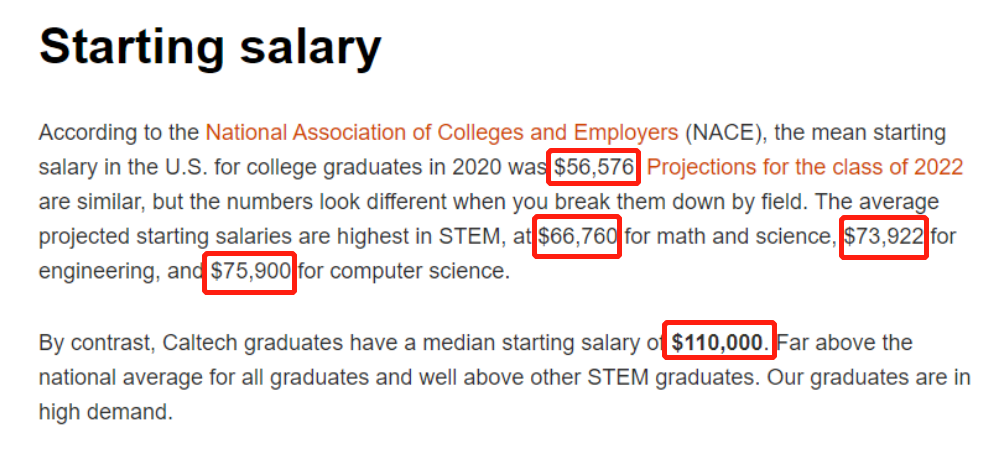1006x458 pixels.
Task: Open the National Association of Colleges and Employers link
Action: coord(441,133)
